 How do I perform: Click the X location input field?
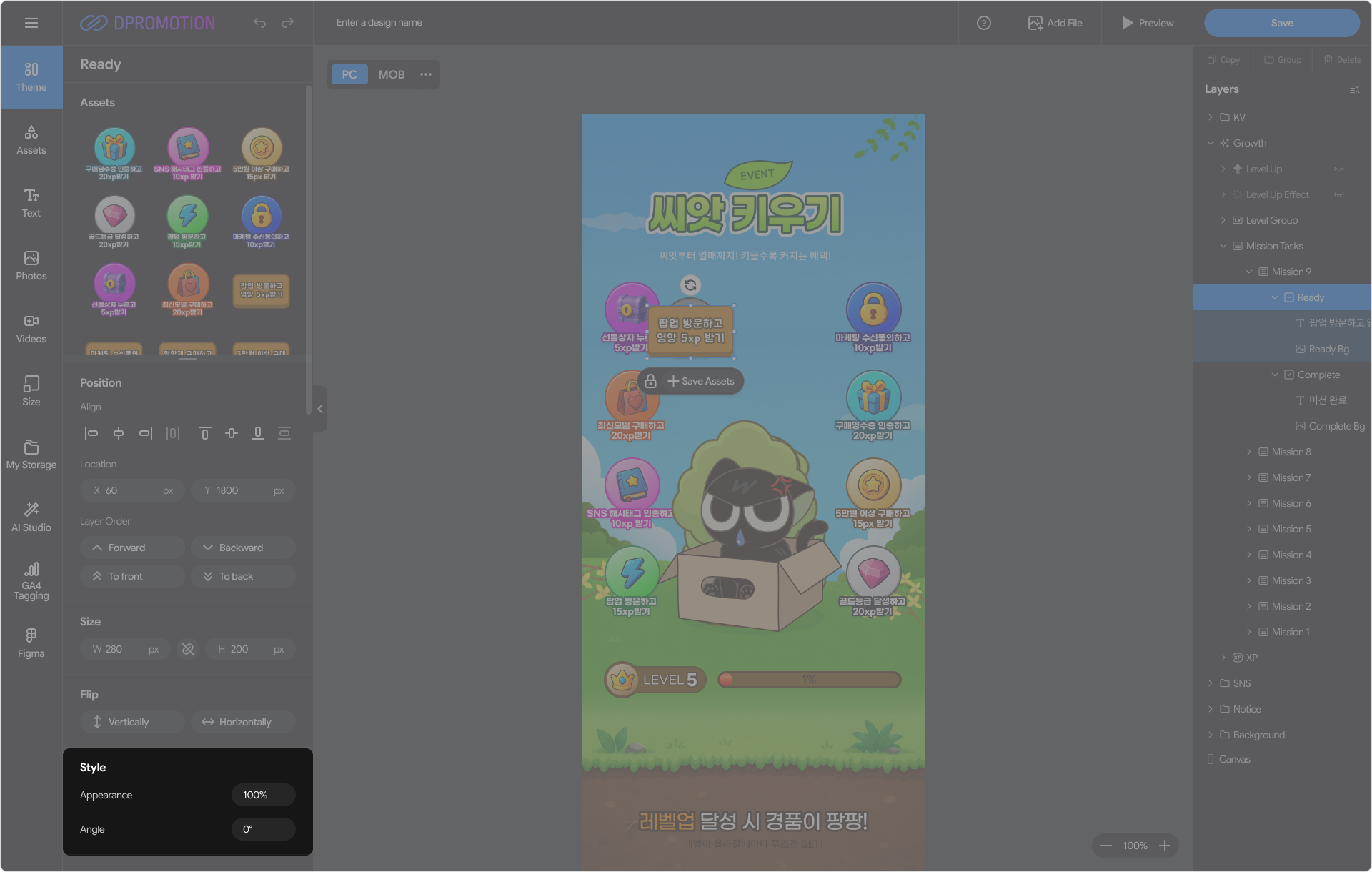pos(133,490)
